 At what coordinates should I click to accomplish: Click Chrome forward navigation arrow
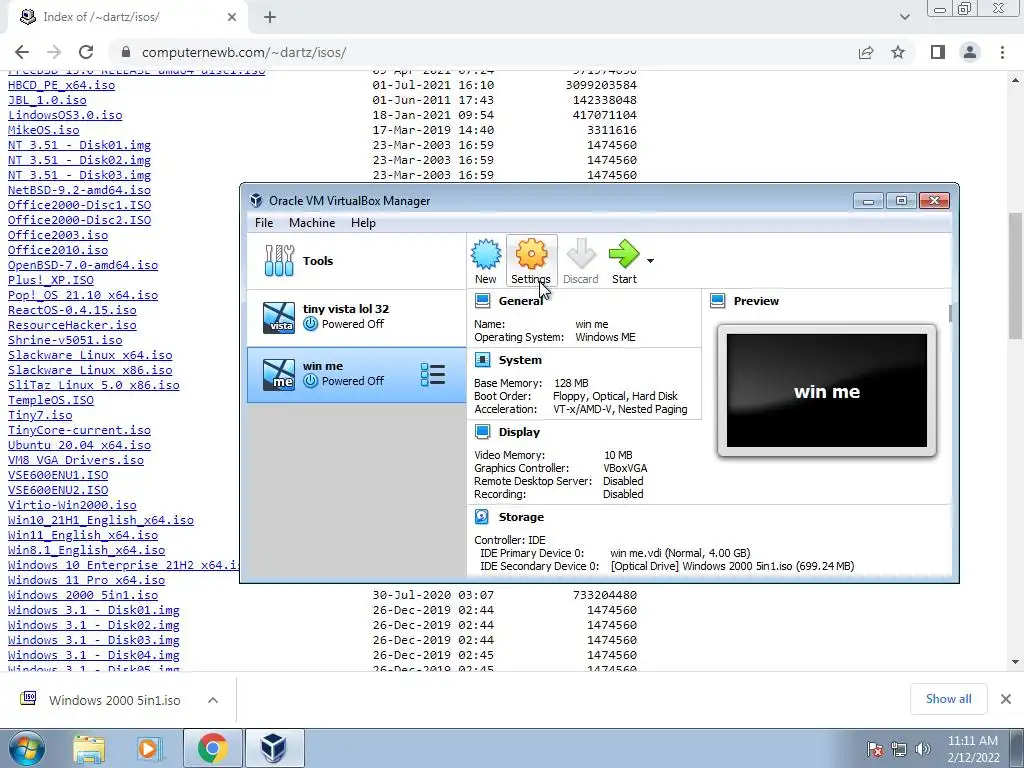[54, 52]
